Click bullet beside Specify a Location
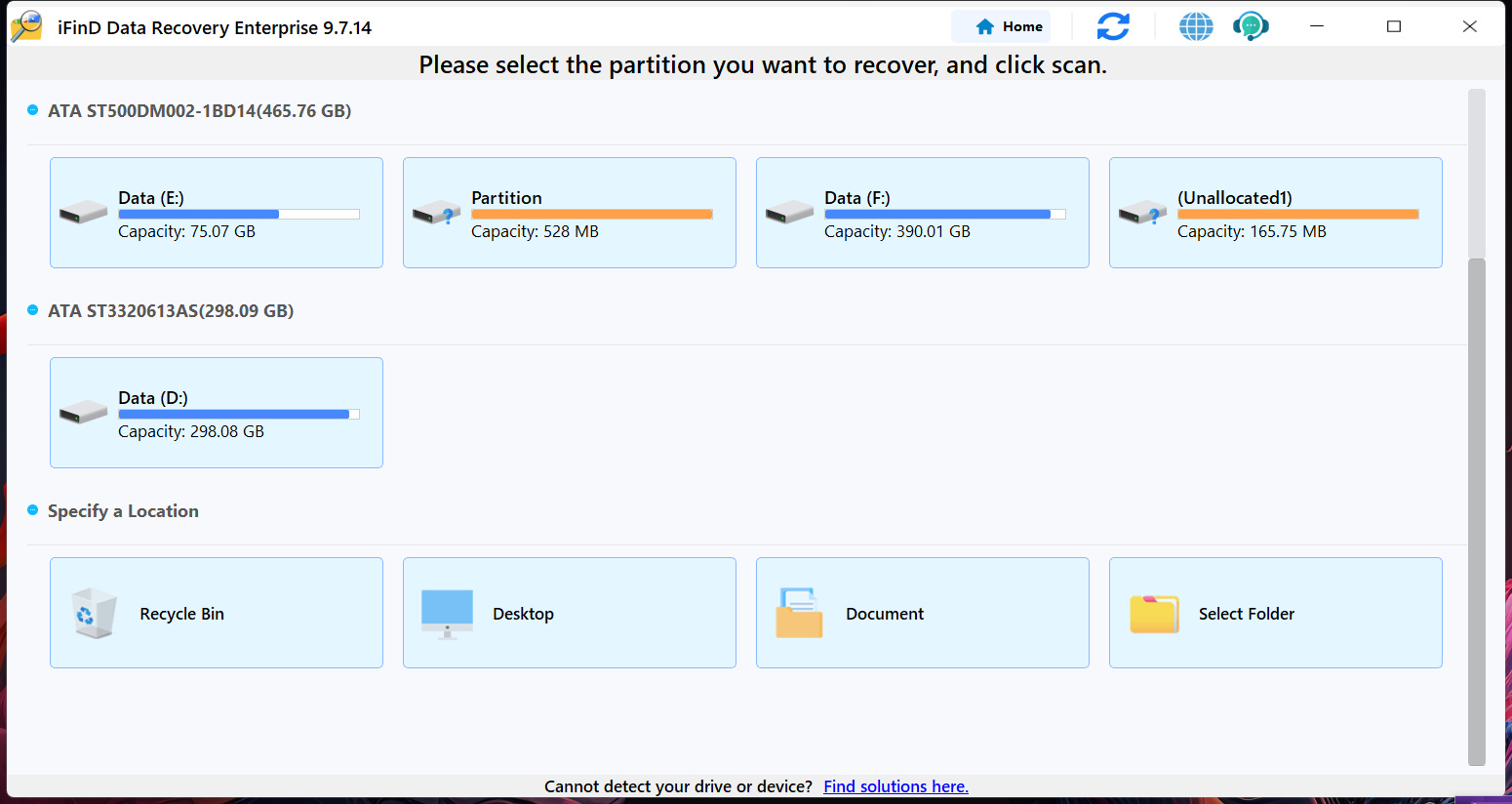The image size is (1512, 804). tap(32, 510)
